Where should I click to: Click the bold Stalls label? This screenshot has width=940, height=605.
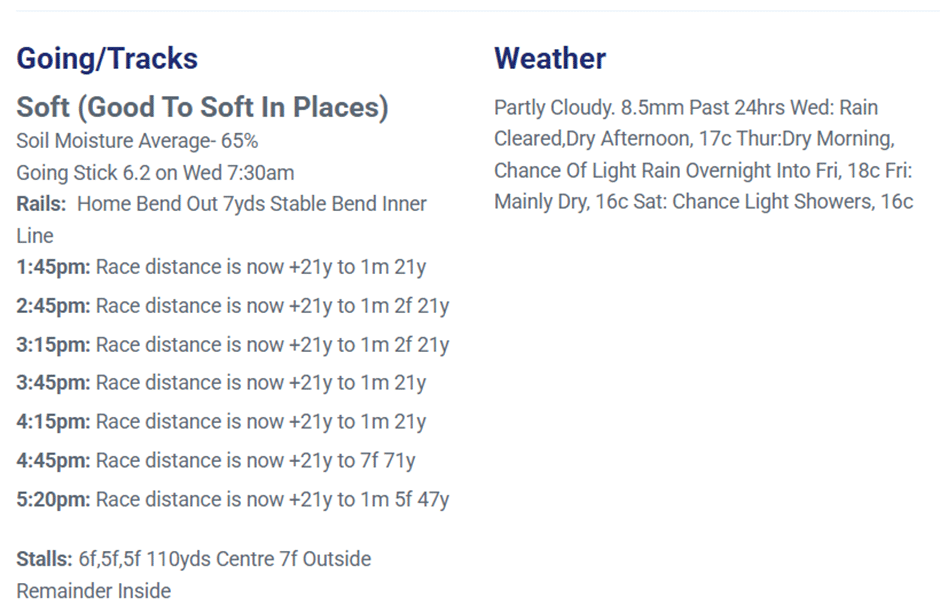44,558
